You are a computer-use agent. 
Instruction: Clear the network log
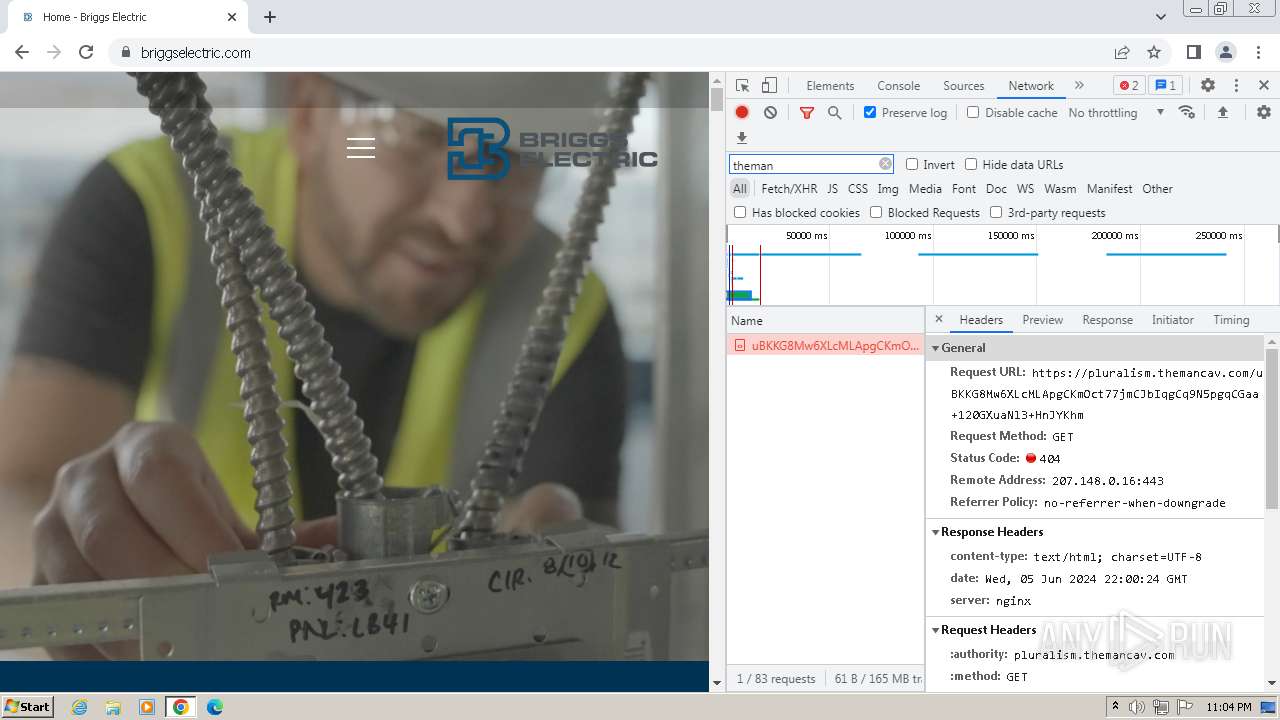click(770, 113)
